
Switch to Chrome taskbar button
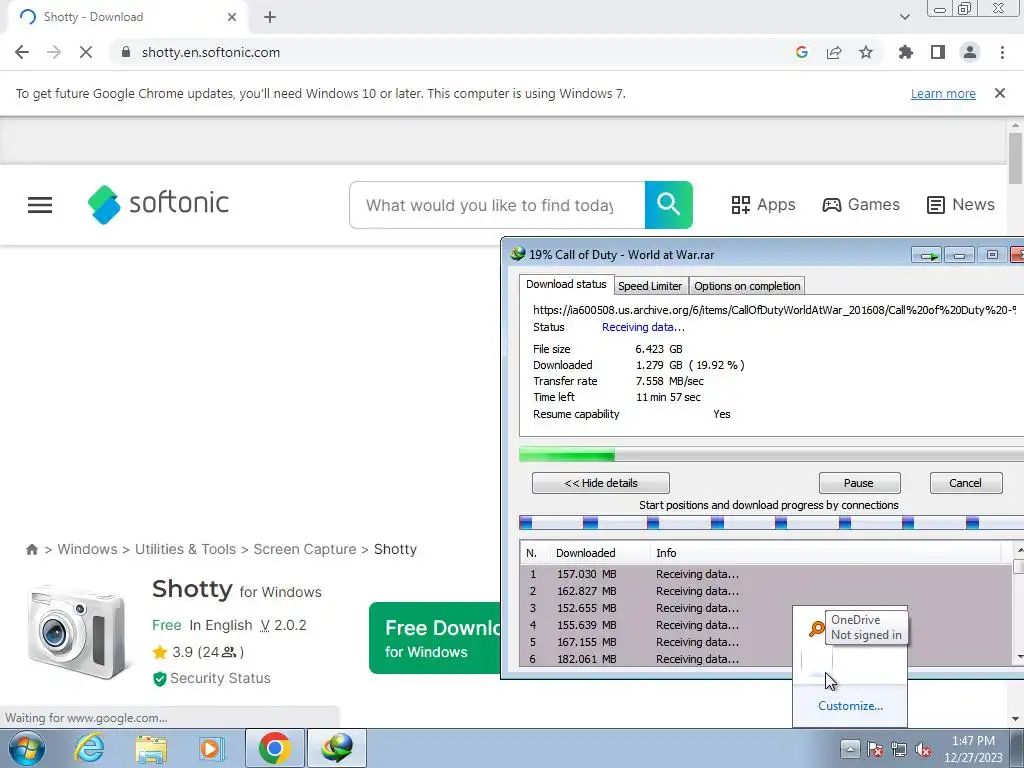274,748
